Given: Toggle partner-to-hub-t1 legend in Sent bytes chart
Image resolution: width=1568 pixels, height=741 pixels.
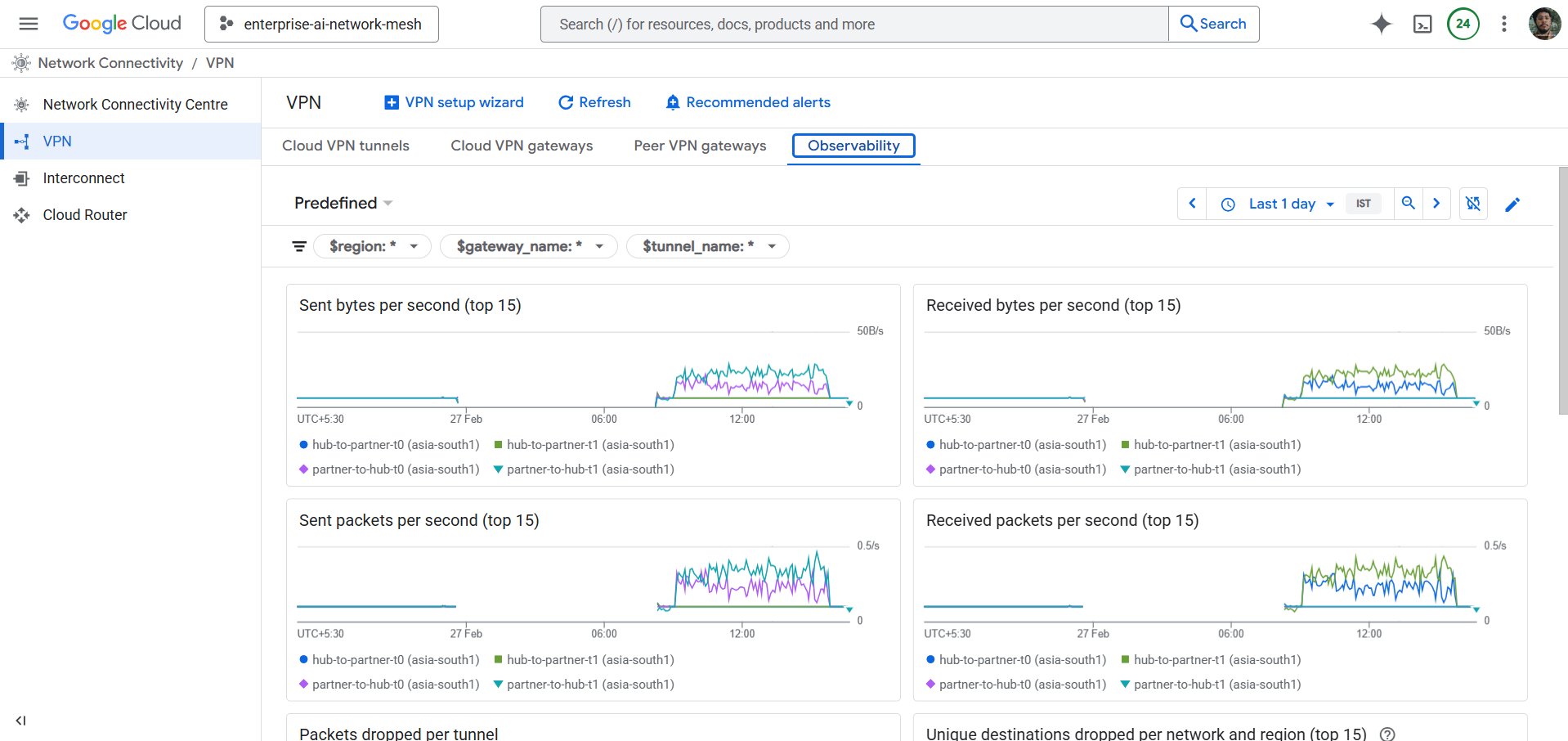Looking at the screenshot, I should tap(584, 469).
